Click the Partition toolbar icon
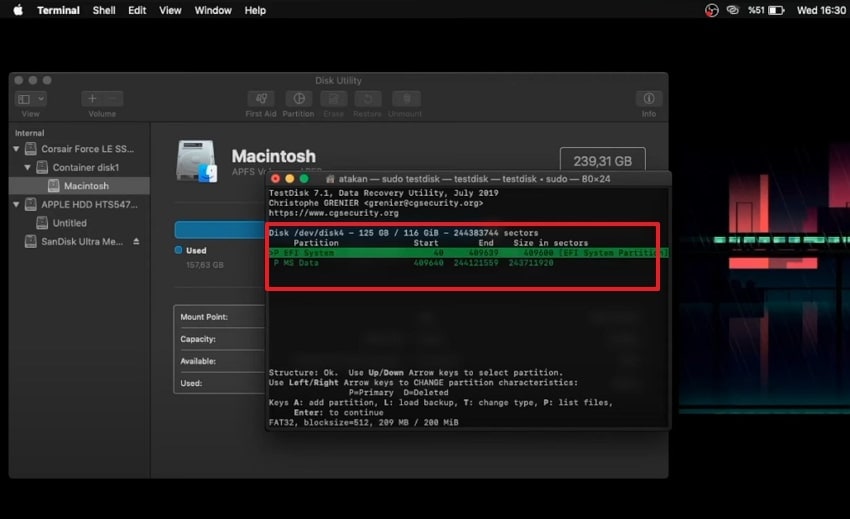 point(299,99)
